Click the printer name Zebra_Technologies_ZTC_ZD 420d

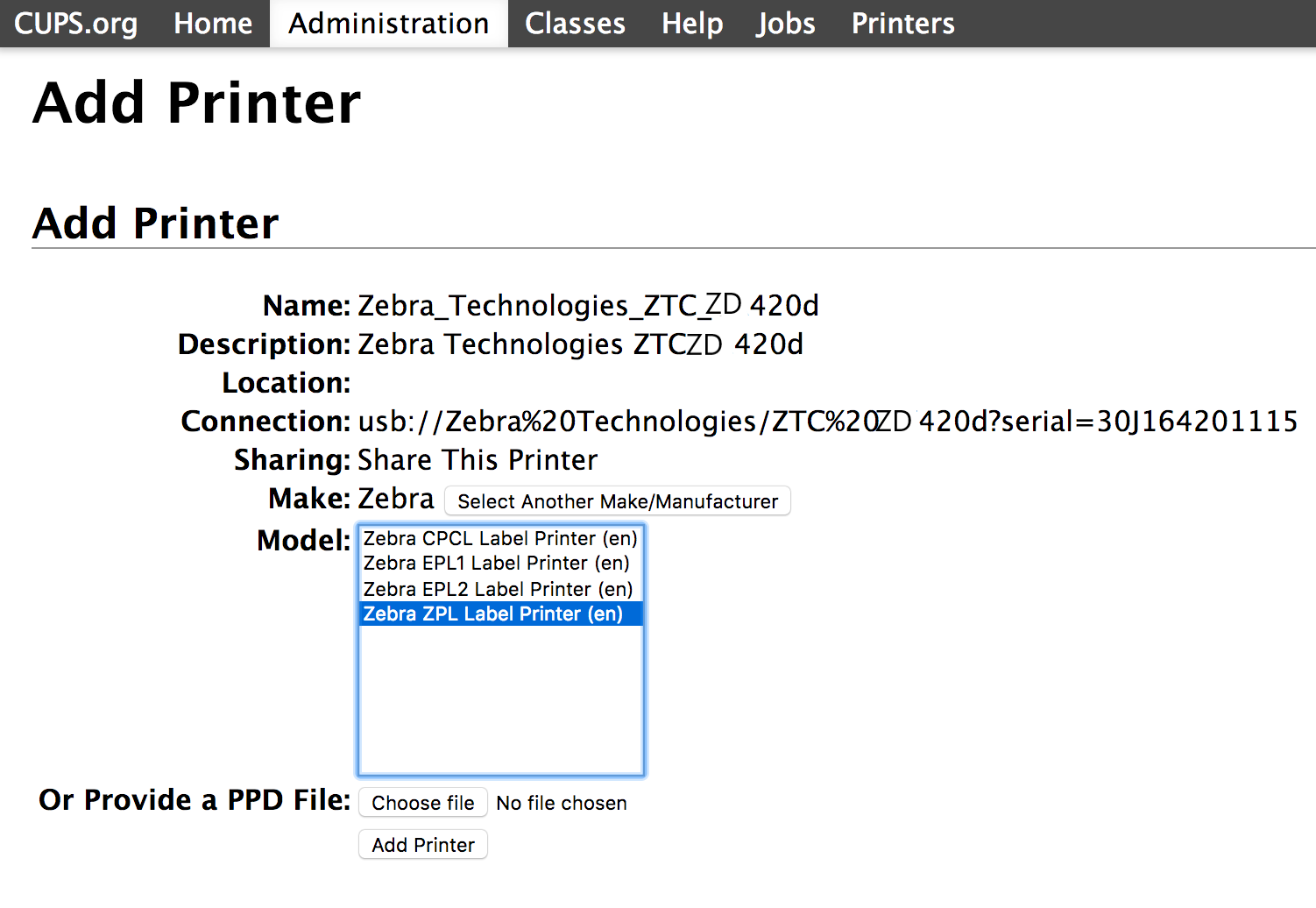[588, 305]
